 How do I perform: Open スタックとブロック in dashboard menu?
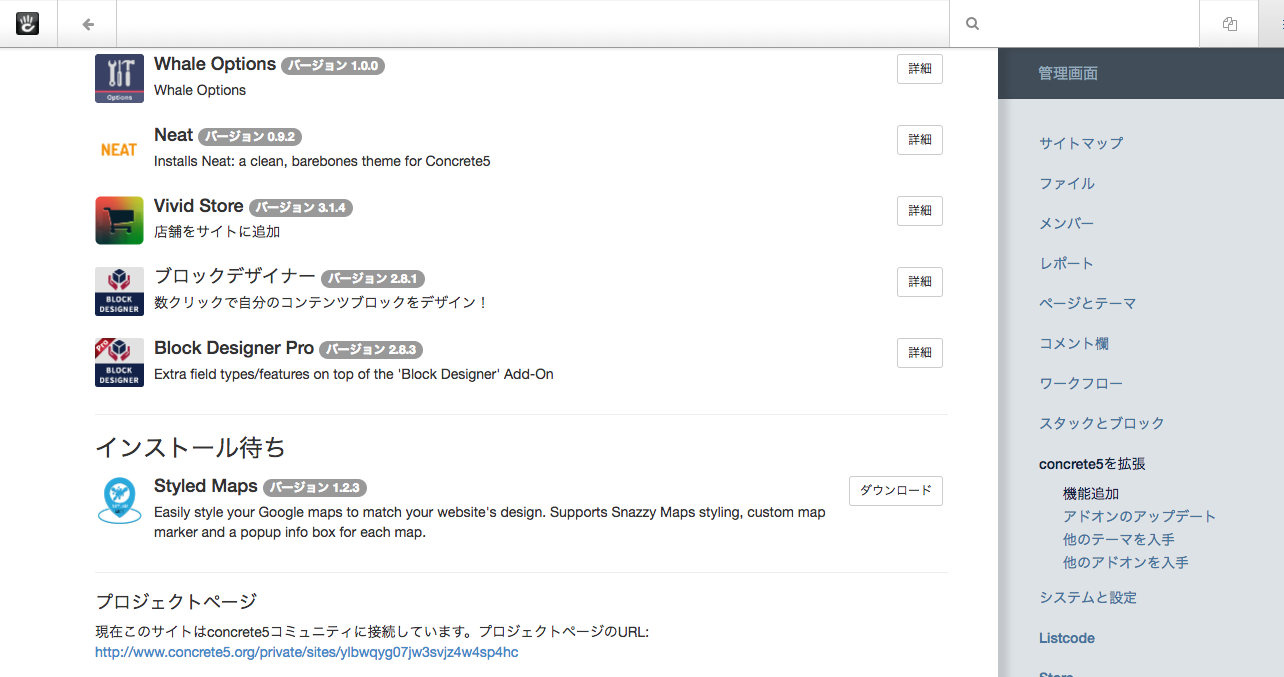pyautogui.click(x=1102, y=423)
